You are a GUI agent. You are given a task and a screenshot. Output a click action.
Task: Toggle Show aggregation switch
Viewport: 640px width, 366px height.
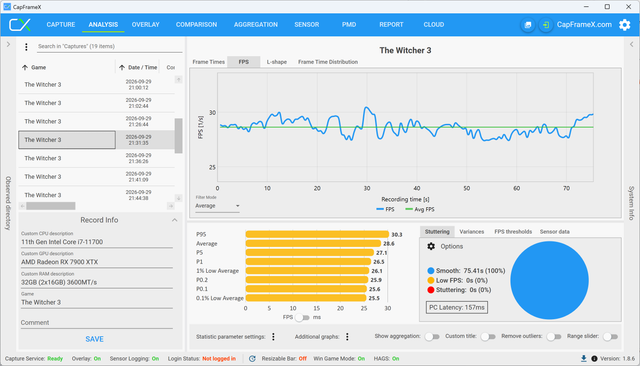pyautogui.click(x=432, y=337)
